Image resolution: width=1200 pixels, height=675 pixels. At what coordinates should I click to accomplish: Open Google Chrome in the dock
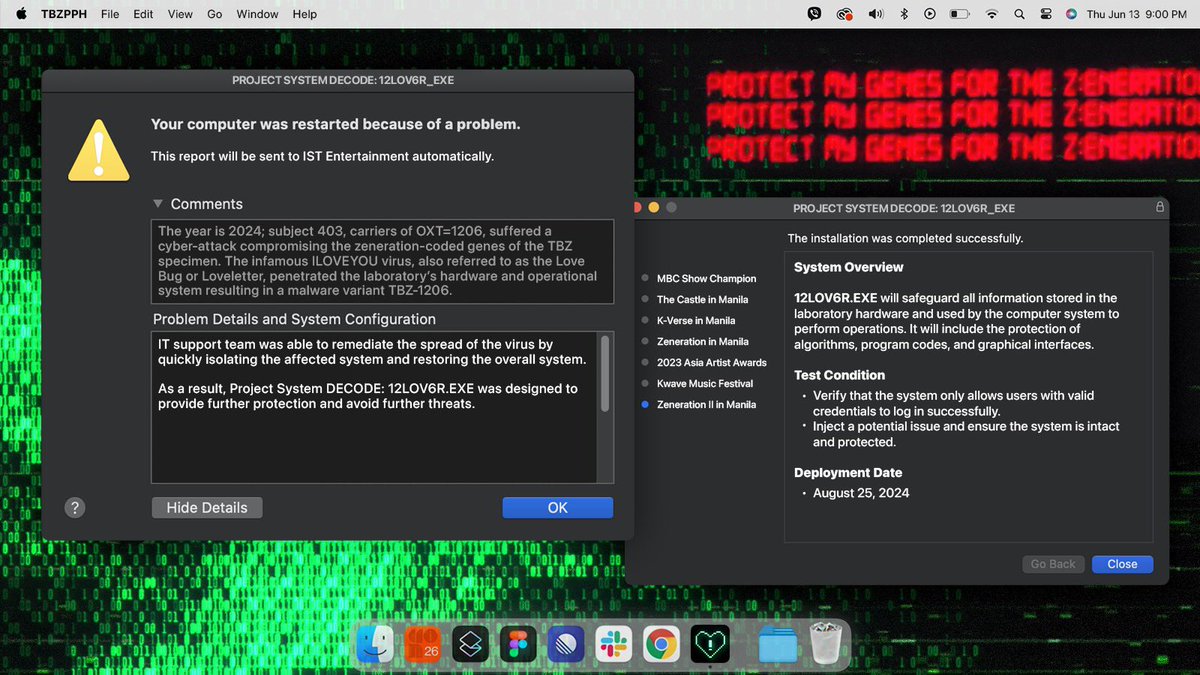pos(661,644)
